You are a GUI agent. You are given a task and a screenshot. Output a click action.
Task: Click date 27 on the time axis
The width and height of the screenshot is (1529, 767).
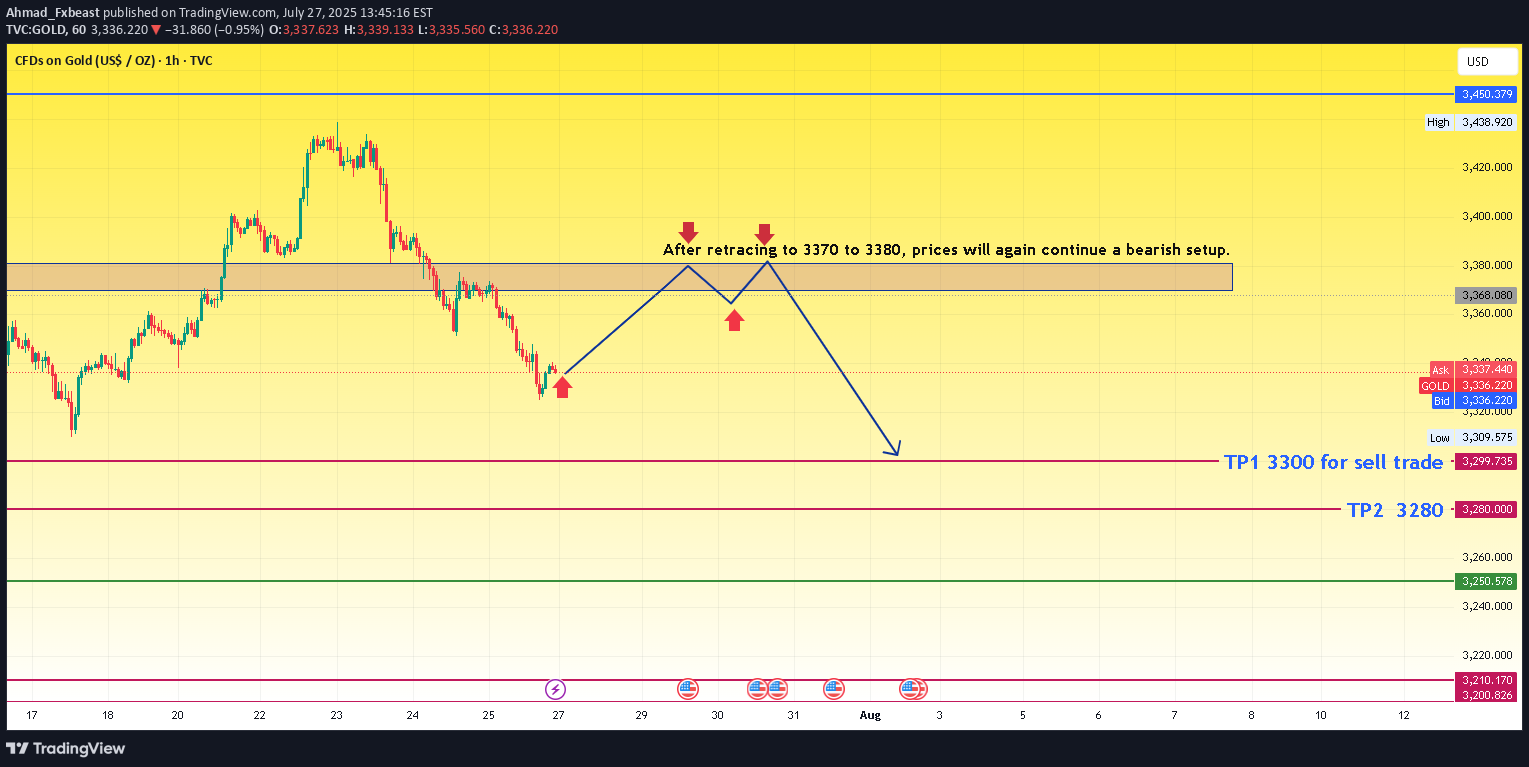click(558, 715)
